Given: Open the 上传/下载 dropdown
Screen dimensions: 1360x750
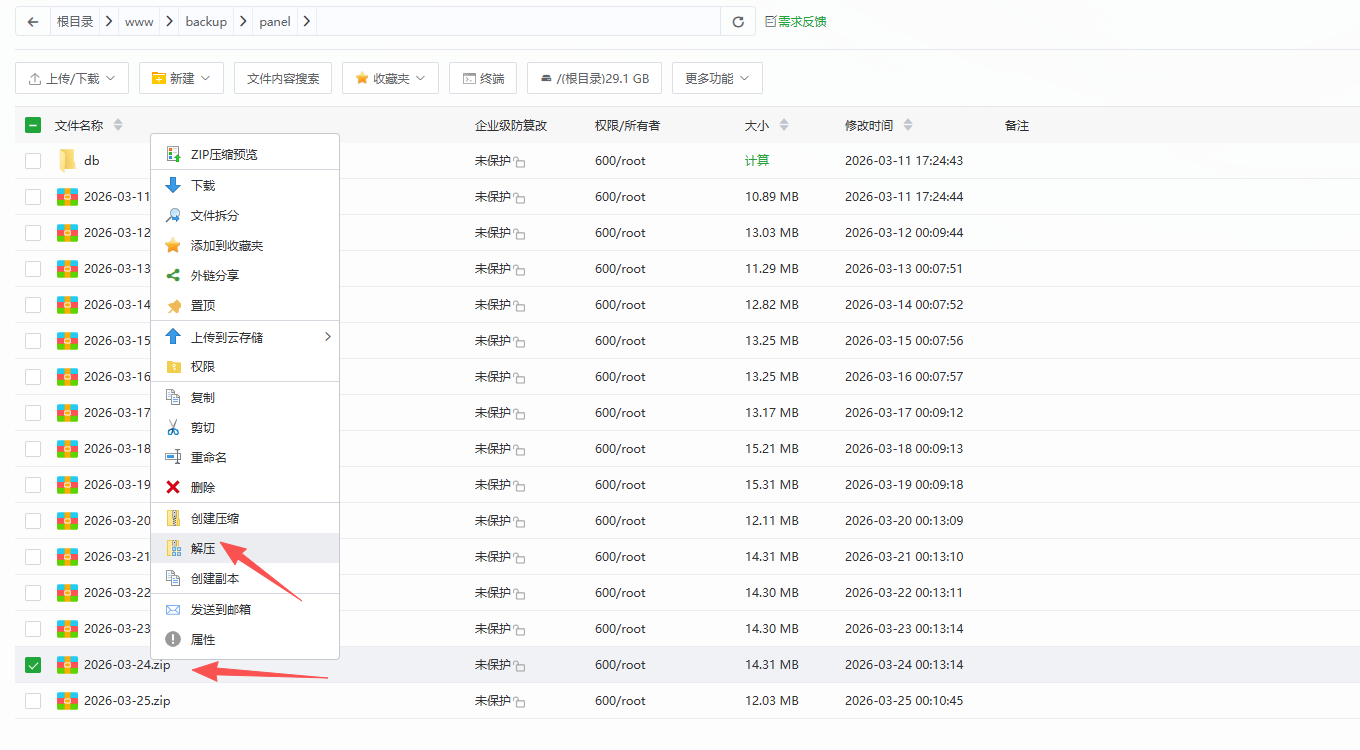Looking at the screenshot, I should 71,77.
